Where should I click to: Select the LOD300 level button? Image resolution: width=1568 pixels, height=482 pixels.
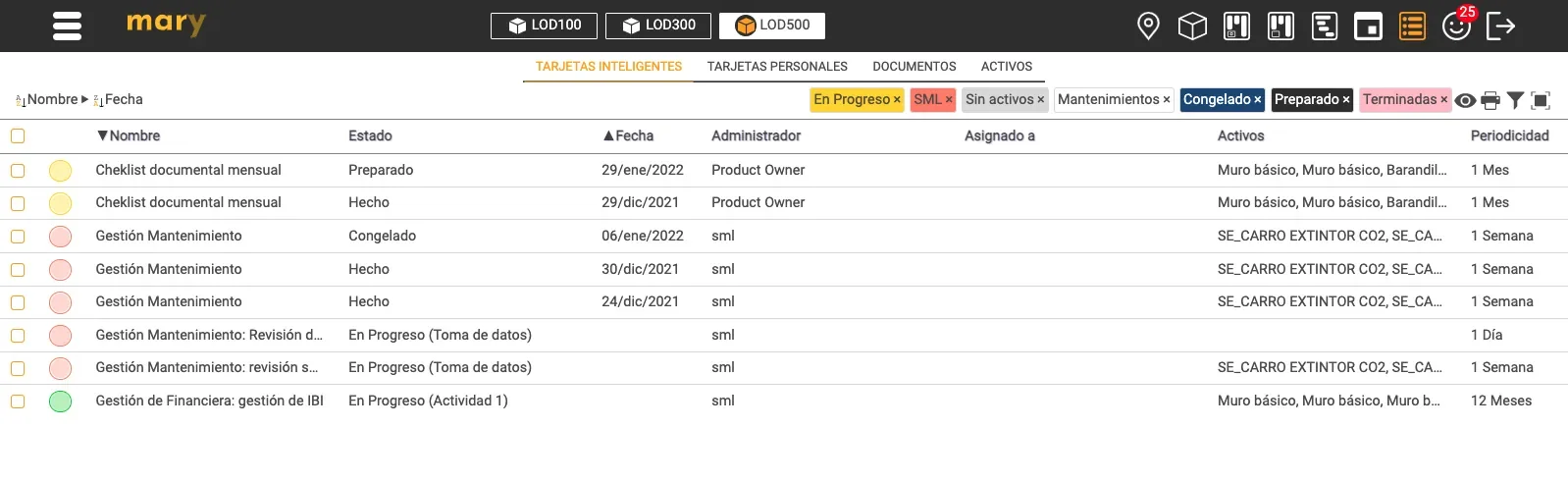pyautogui.click(x=658, y=26)
